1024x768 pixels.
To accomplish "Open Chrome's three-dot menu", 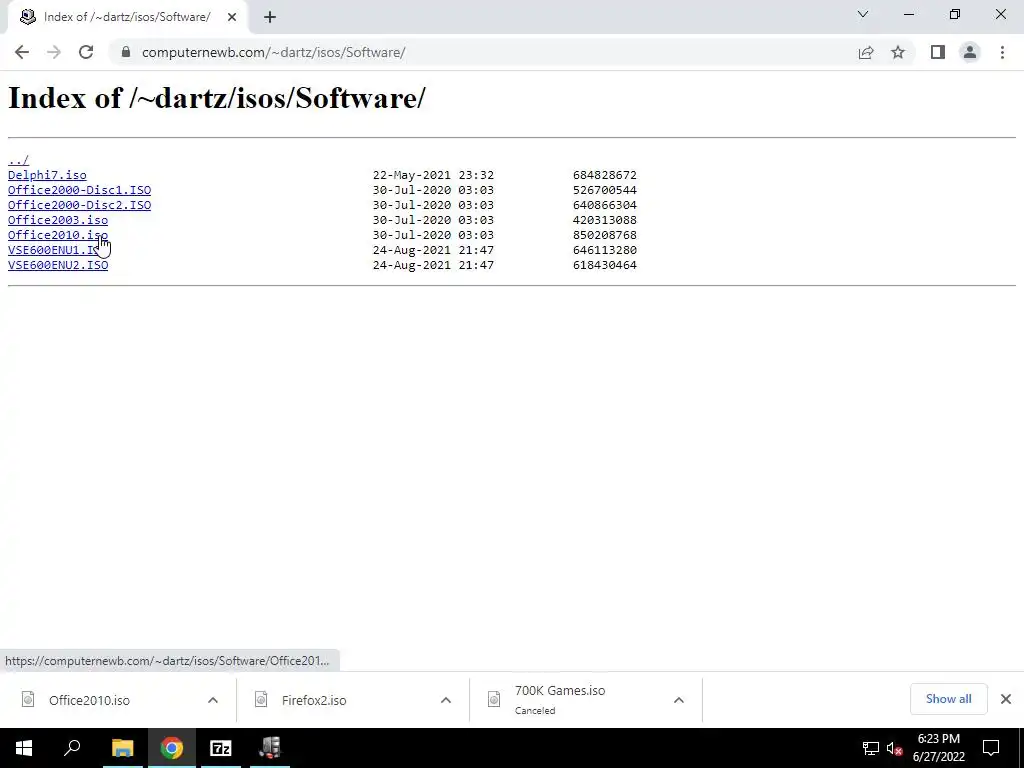I will pyautogui.click(x=1002, y=52).
